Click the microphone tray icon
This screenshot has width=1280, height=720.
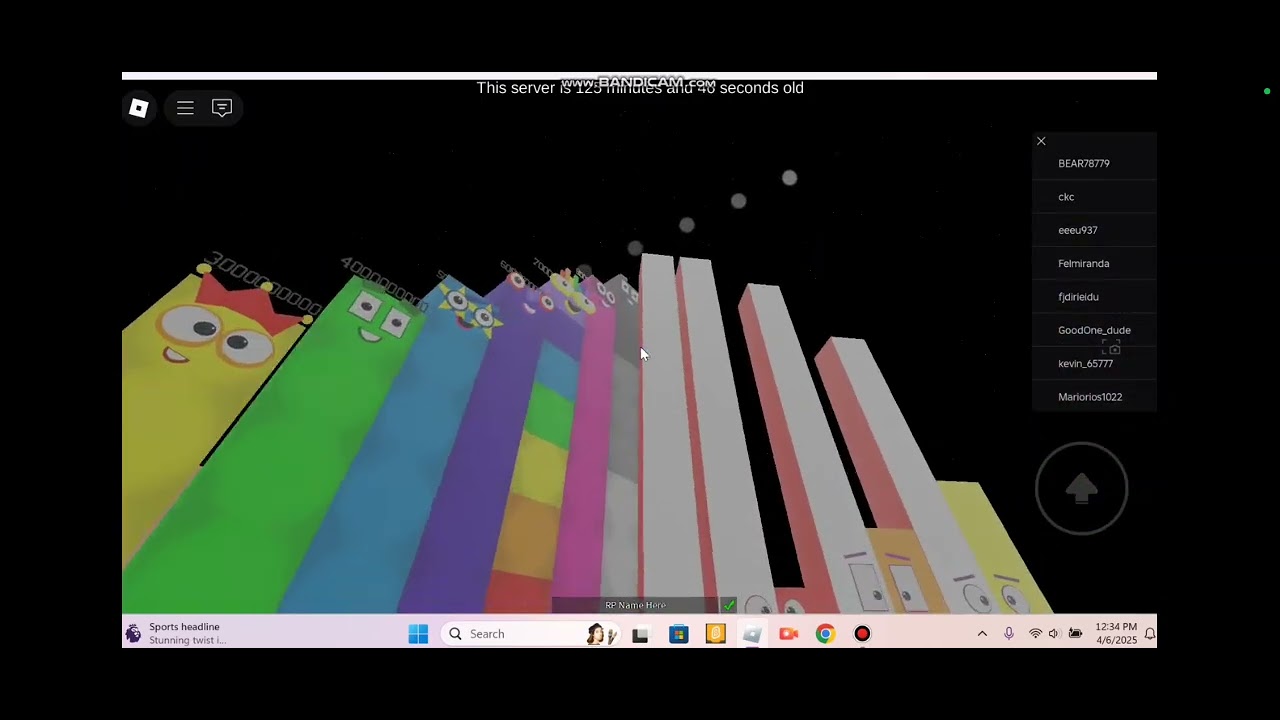(1009, 634)
